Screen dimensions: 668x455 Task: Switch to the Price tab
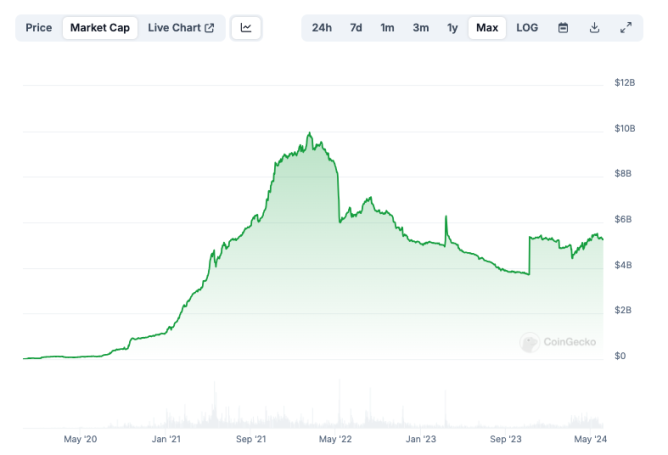tap(39, 28)
